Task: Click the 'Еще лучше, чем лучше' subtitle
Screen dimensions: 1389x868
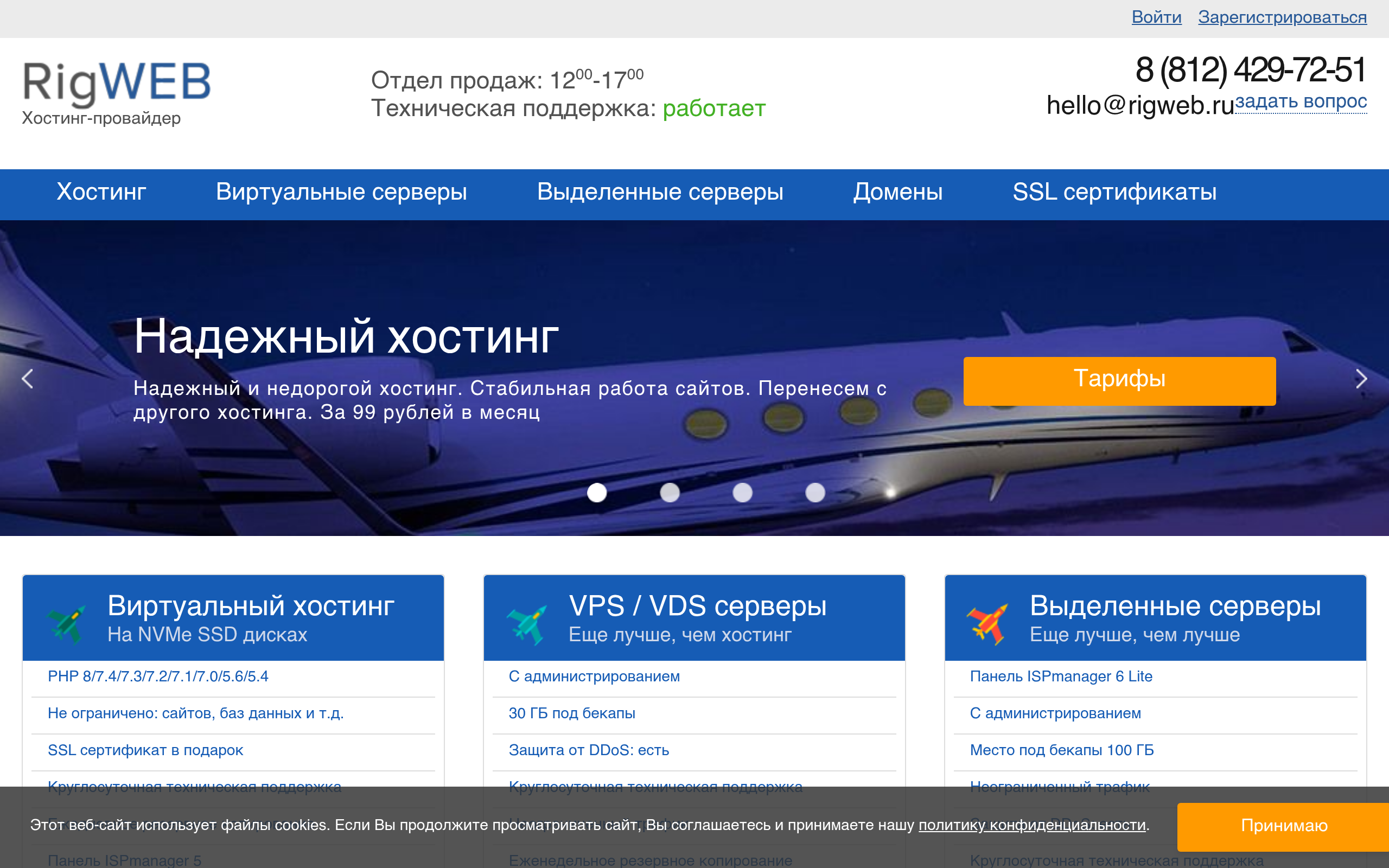Action: click(x=1135, y=635)
